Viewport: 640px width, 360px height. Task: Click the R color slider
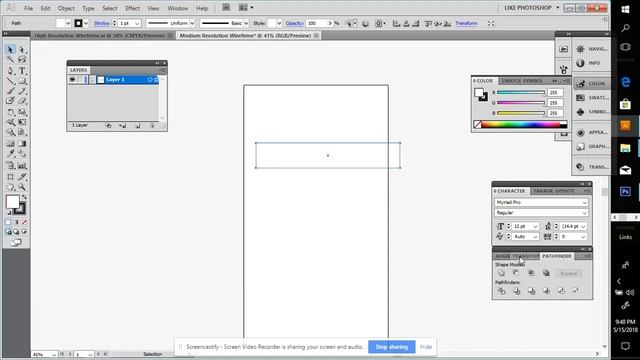521,93
